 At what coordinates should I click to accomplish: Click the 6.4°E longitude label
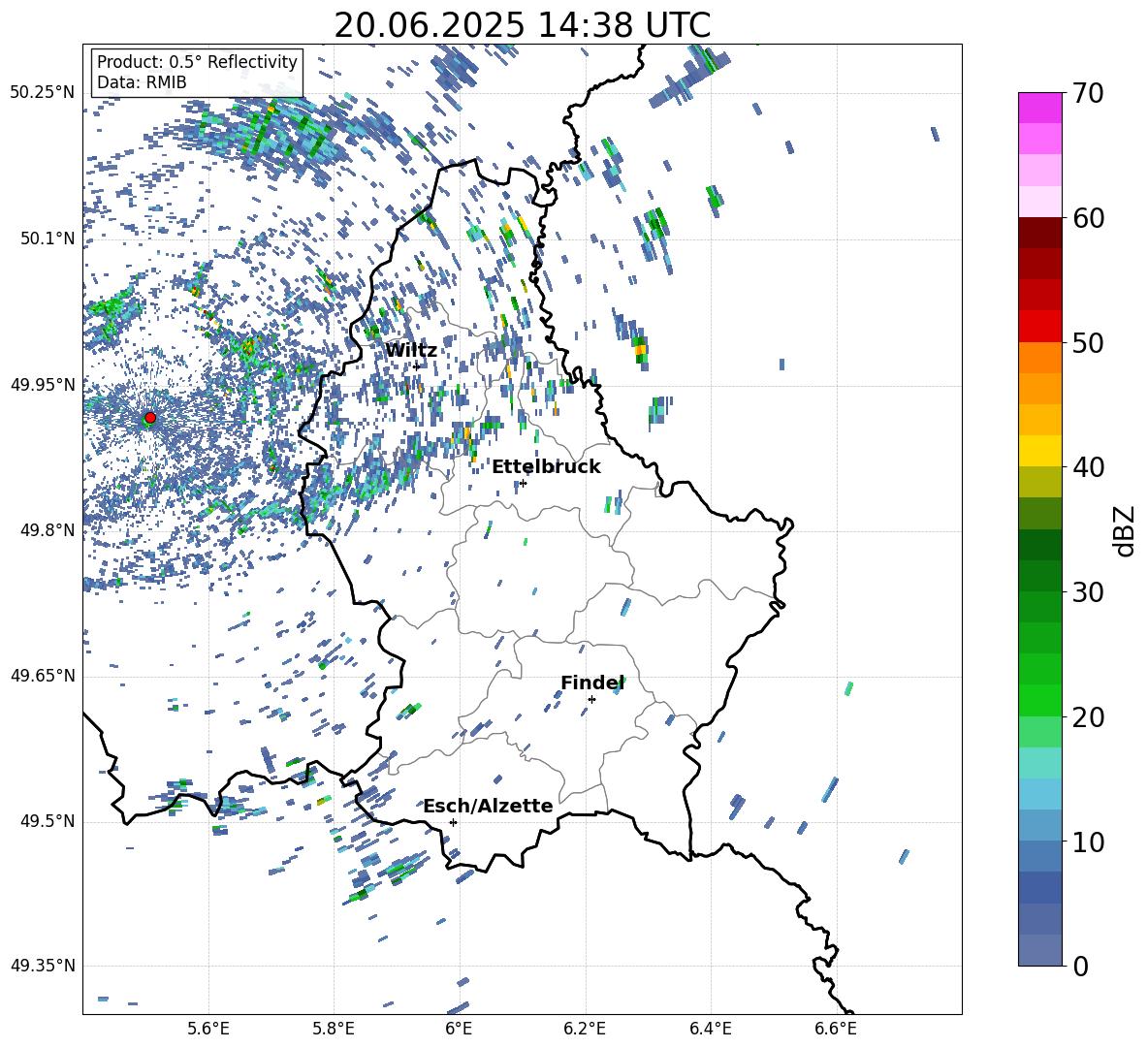point(710,1030)
